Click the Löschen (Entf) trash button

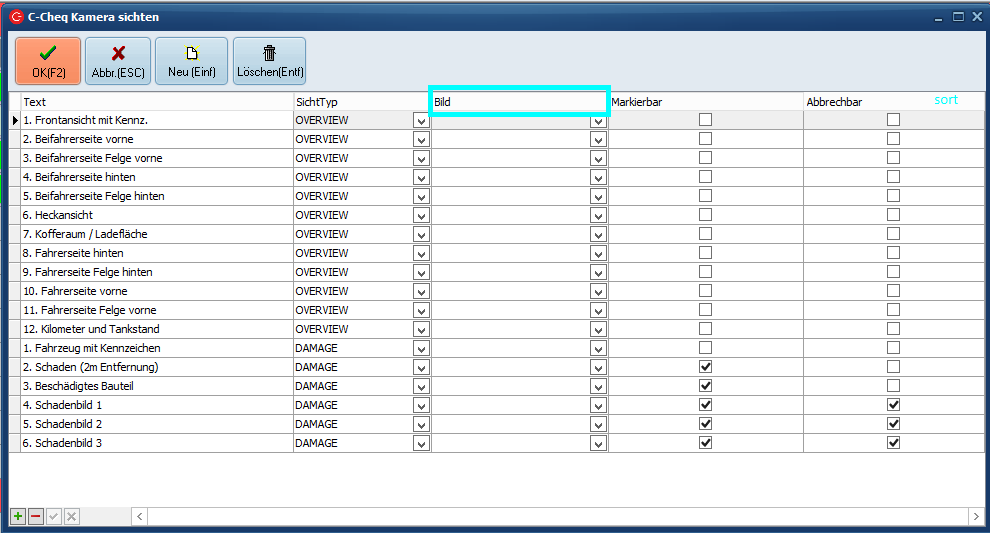pos(270,61)
